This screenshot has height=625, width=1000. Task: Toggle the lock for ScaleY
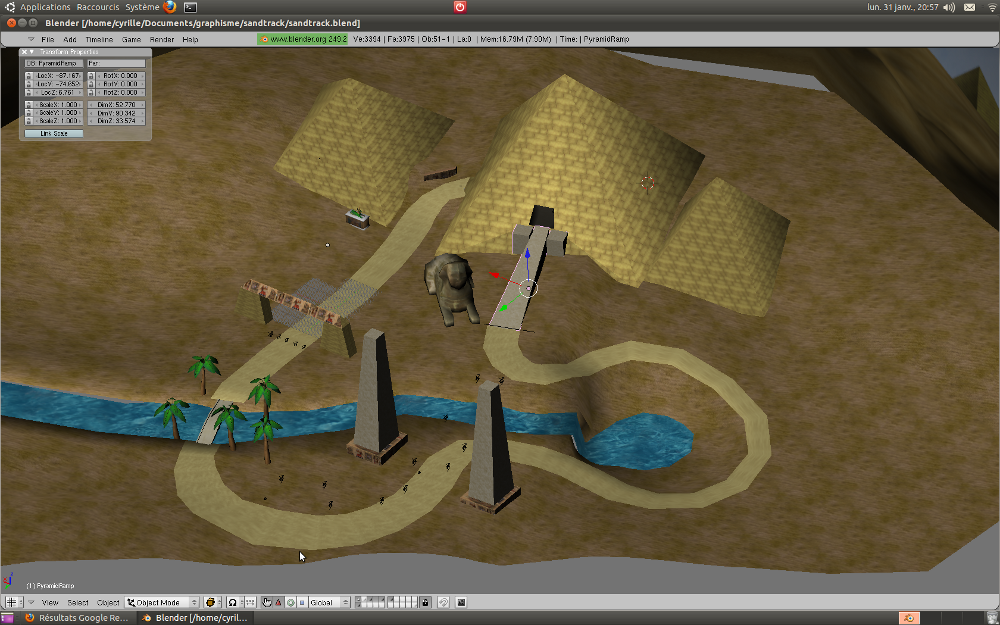click(x=29, y=113)
